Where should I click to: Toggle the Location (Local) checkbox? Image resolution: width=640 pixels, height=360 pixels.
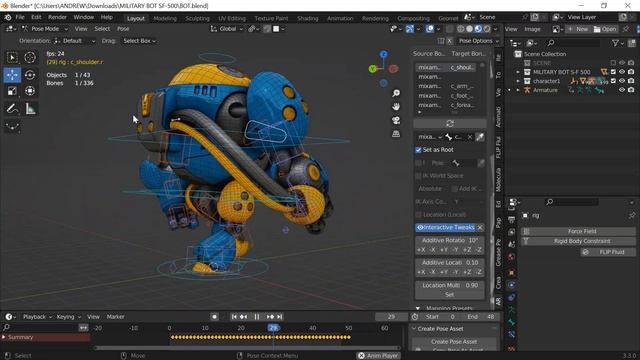(418, 215)
